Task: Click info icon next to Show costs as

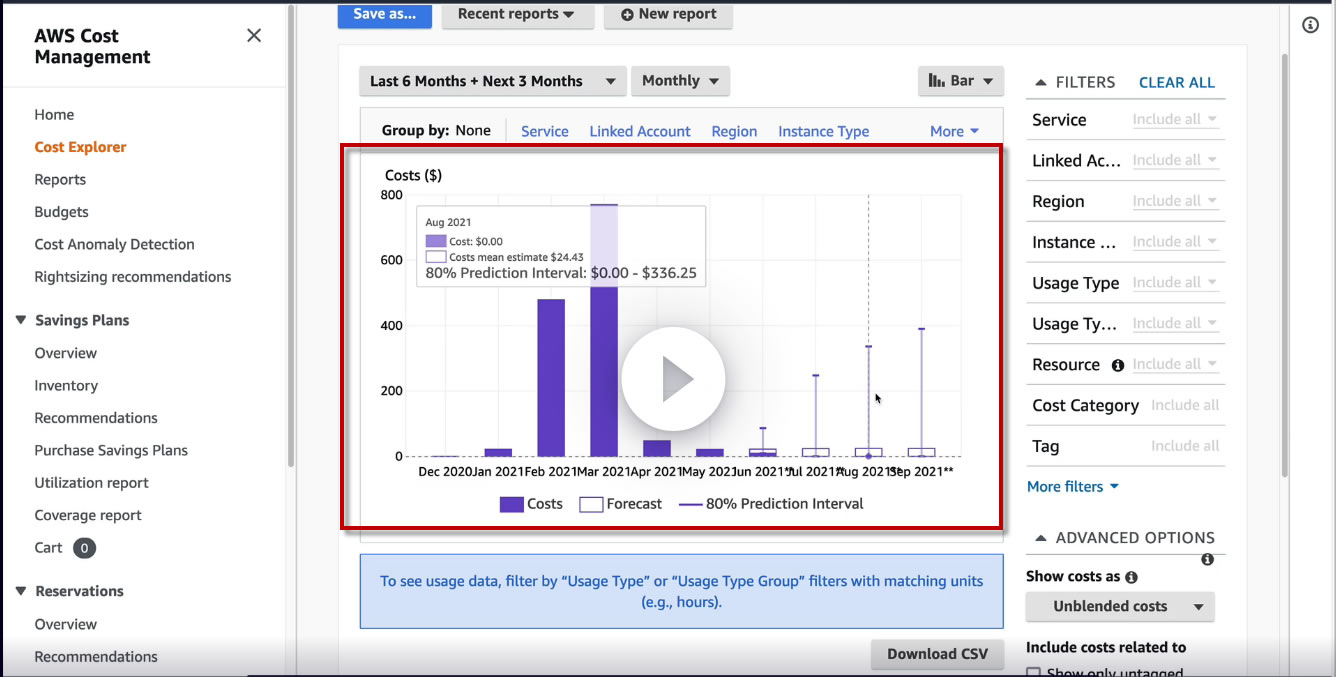Action: (x=1131, y=577)
